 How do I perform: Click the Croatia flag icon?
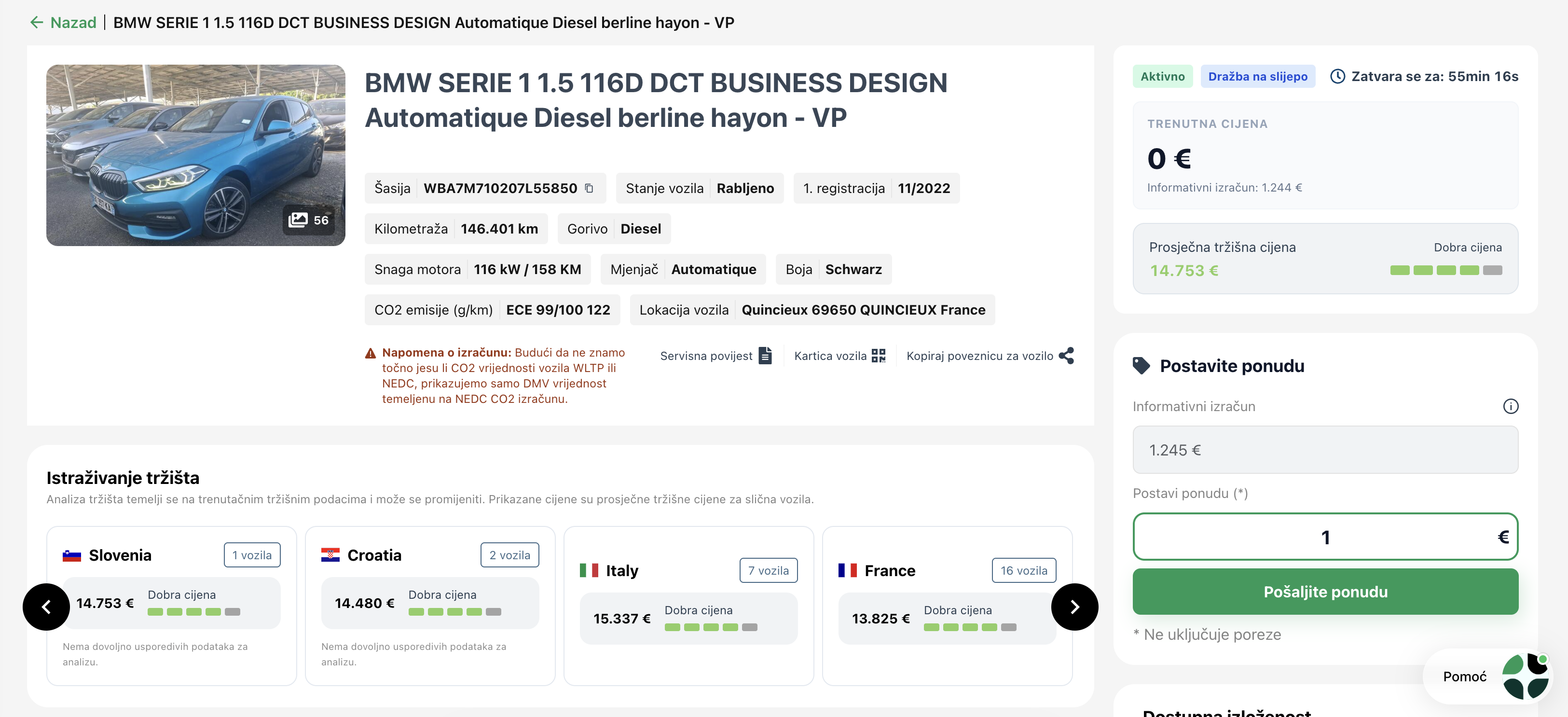pos(330,556)
